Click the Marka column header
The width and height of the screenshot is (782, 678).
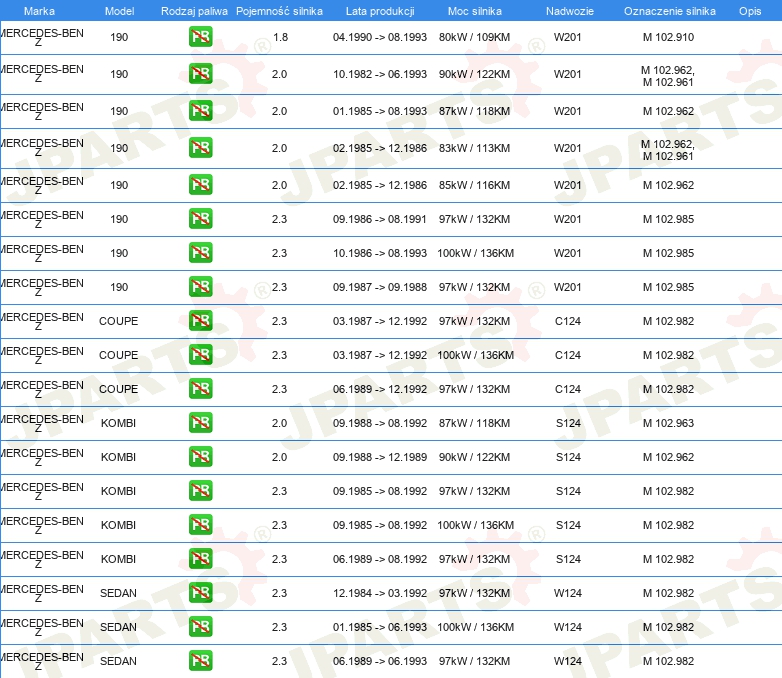[39, 11]
